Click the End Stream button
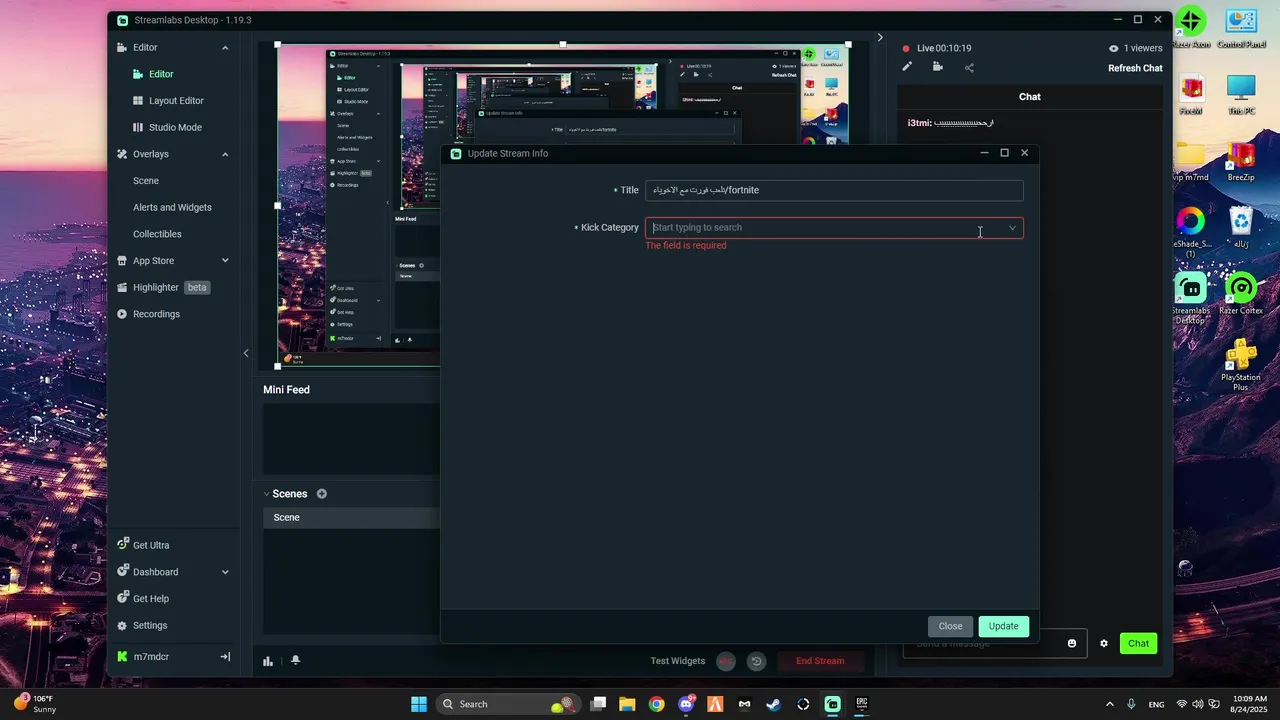 820,661
